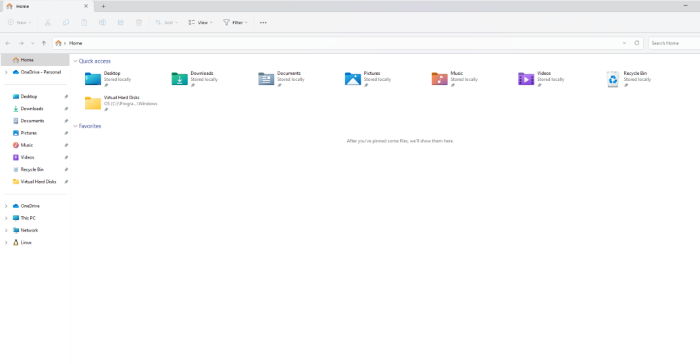Open the See more ellipsis menu
700x364 pixels.
(x=263, y=22)
